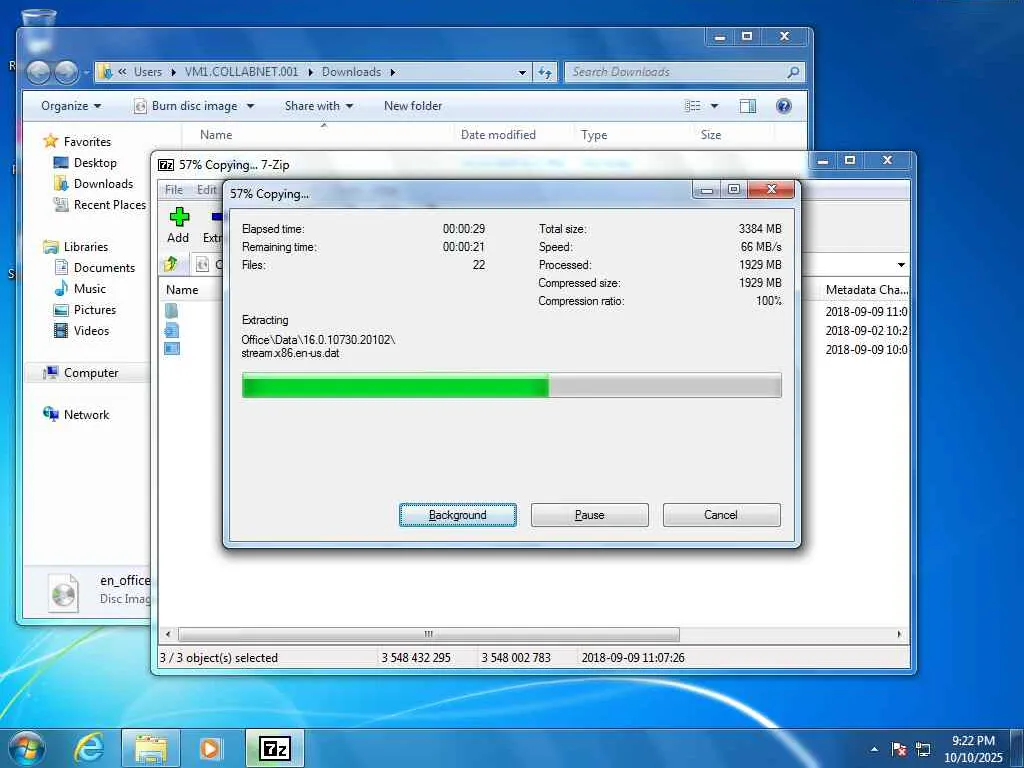
Task: Open view options dropdown arrow
Action: [x=714, y=106]
